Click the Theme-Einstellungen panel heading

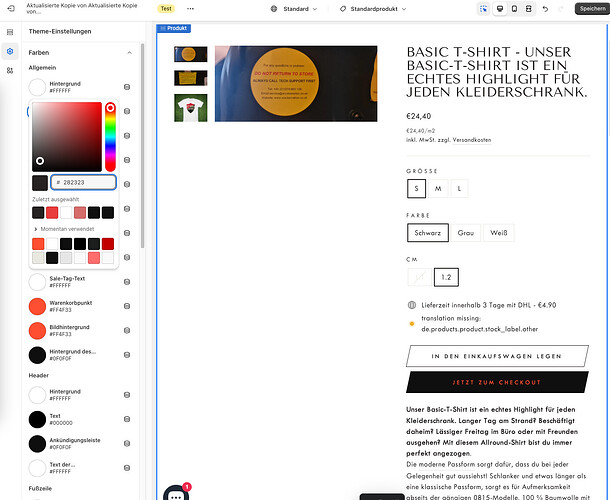coord(60,31)
